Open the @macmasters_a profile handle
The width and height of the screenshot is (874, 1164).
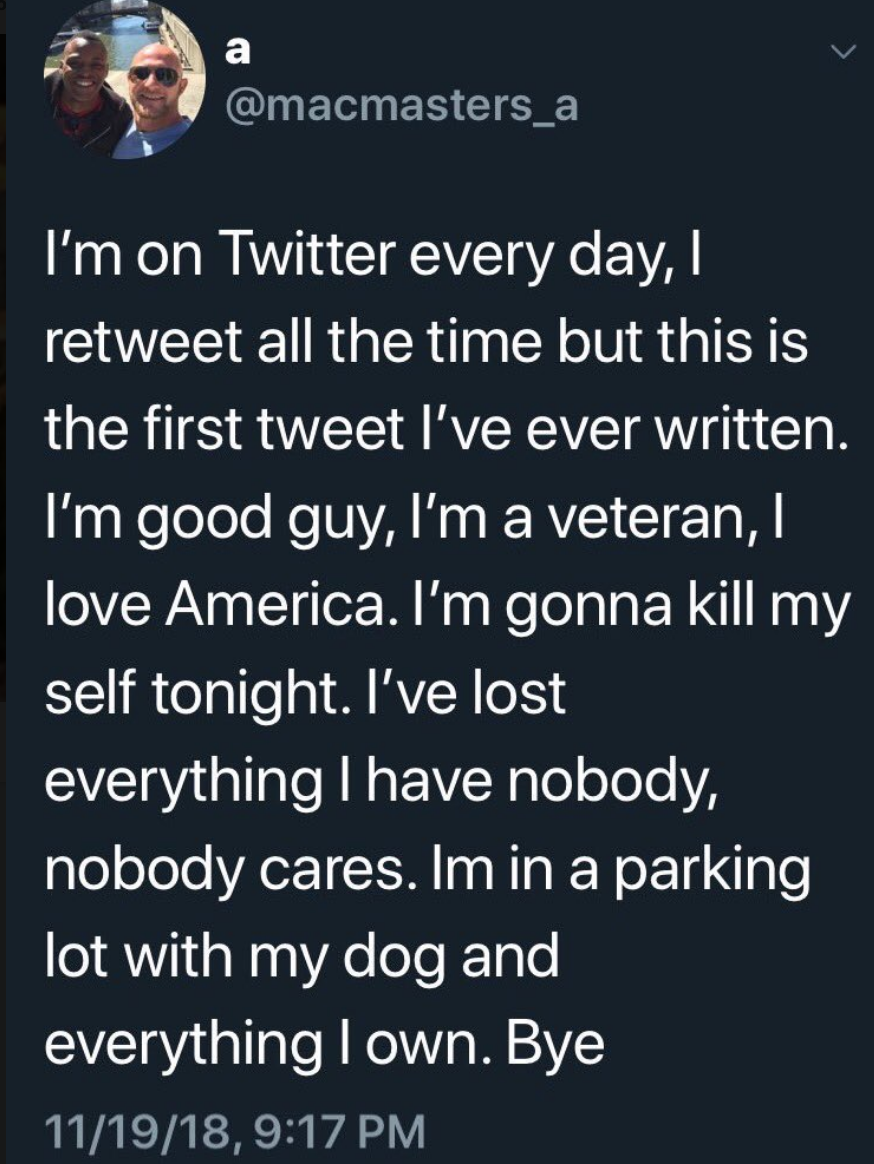tap(403, 104)
